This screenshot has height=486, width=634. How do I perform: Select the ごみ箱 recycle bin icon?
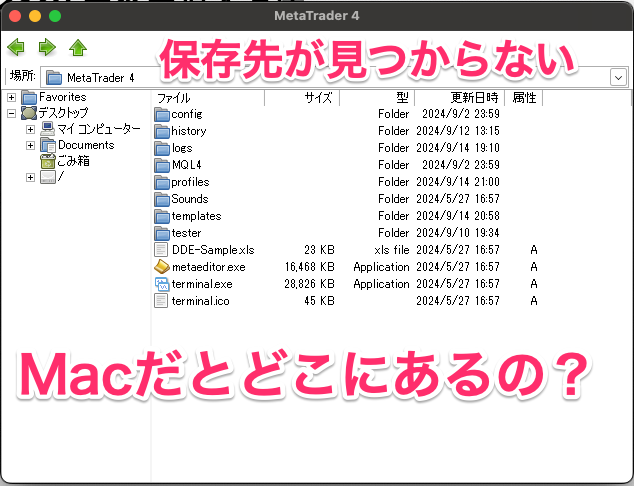pyautogui.click(x=48, y=161)
